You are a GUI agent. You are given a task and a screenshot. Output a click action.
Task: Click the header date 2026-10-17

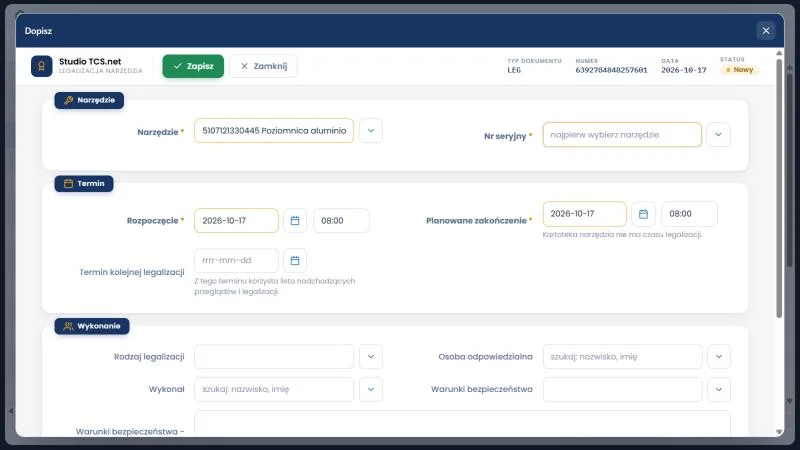point(684,70)
